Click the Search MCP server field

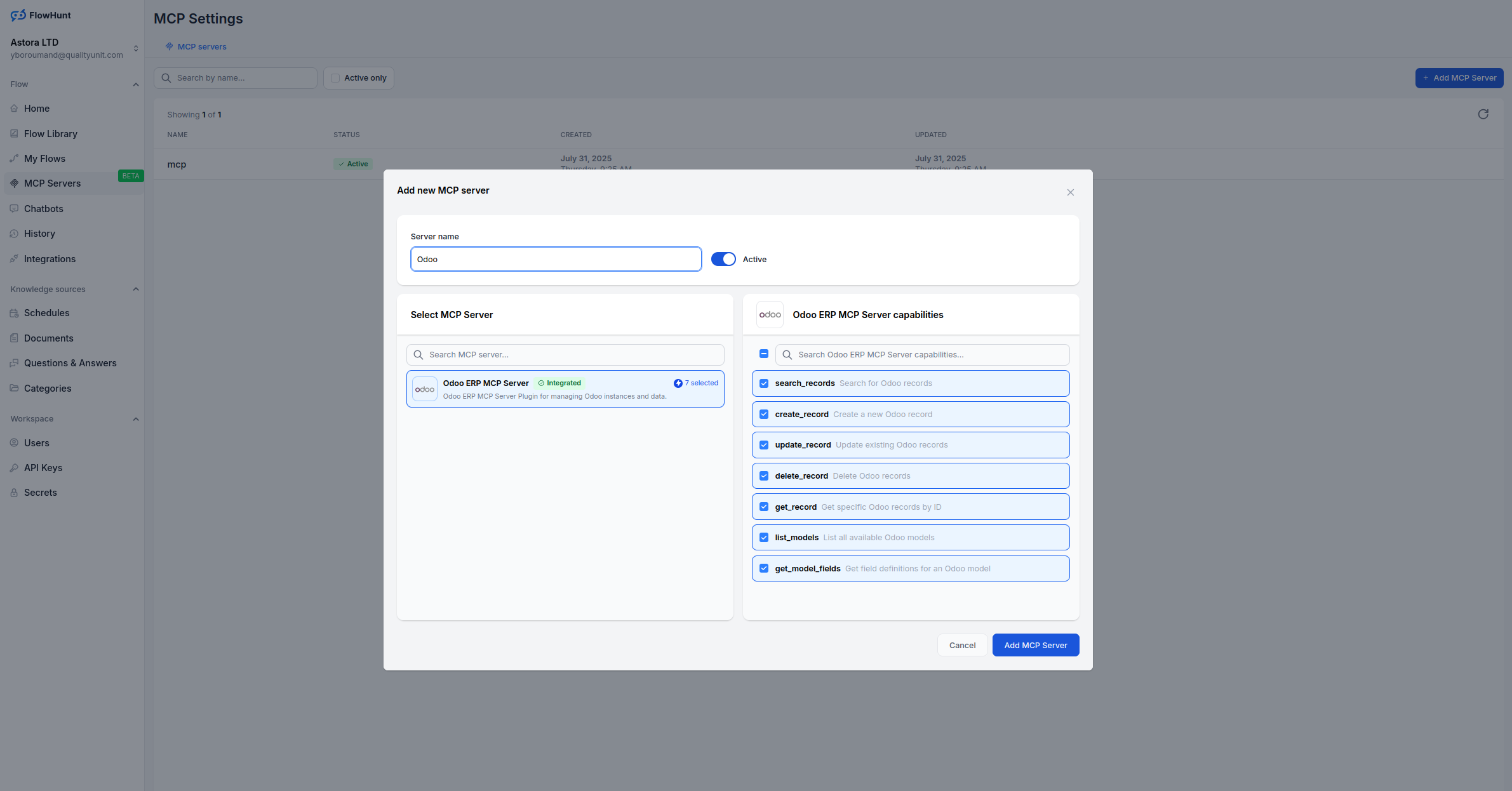pyautogui.click(x=565, y=355)
